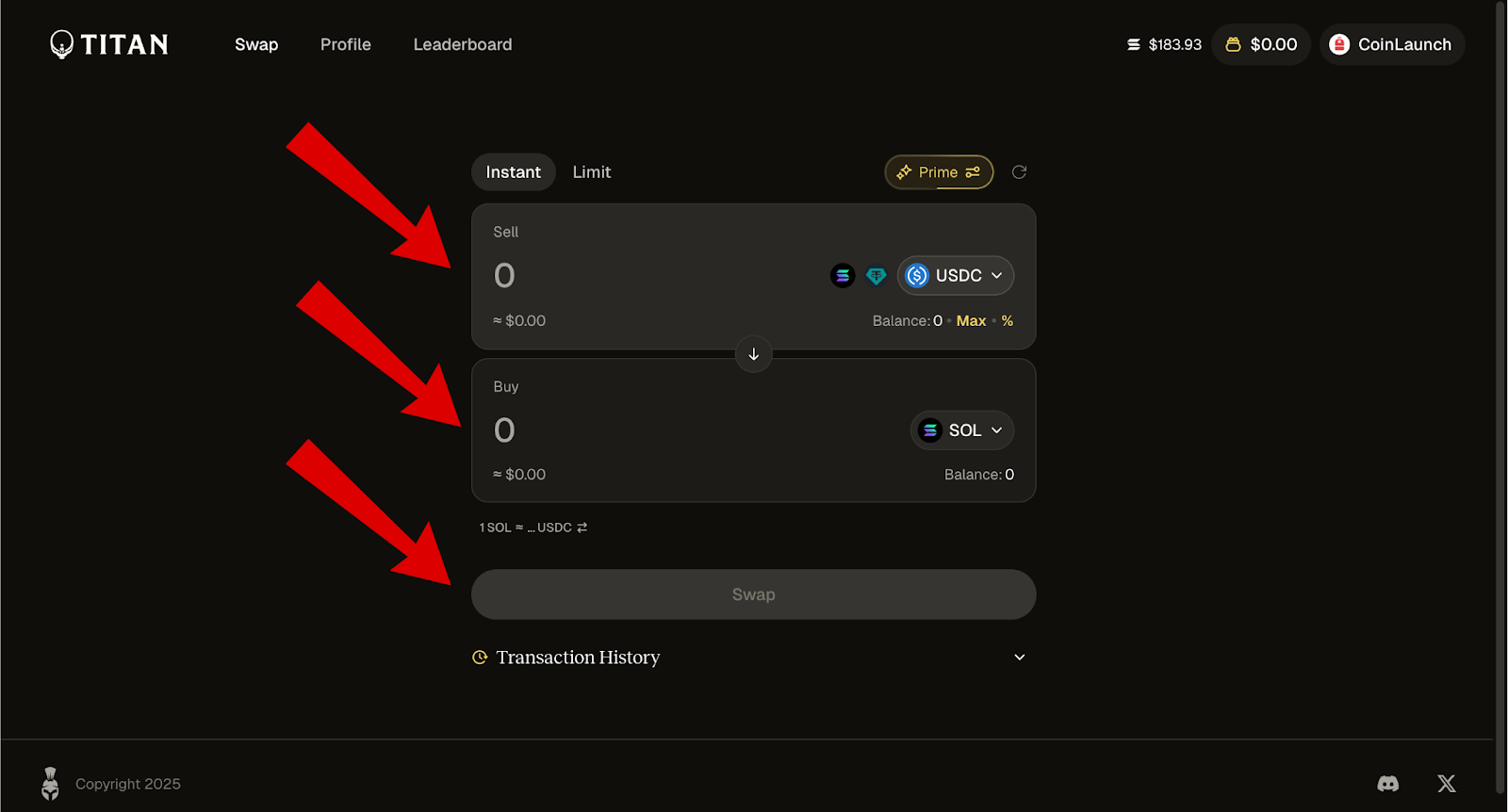Open Prime slippage slider settings
The width and height of the screenshot is (1508, 812).
[x=974, y=171]
